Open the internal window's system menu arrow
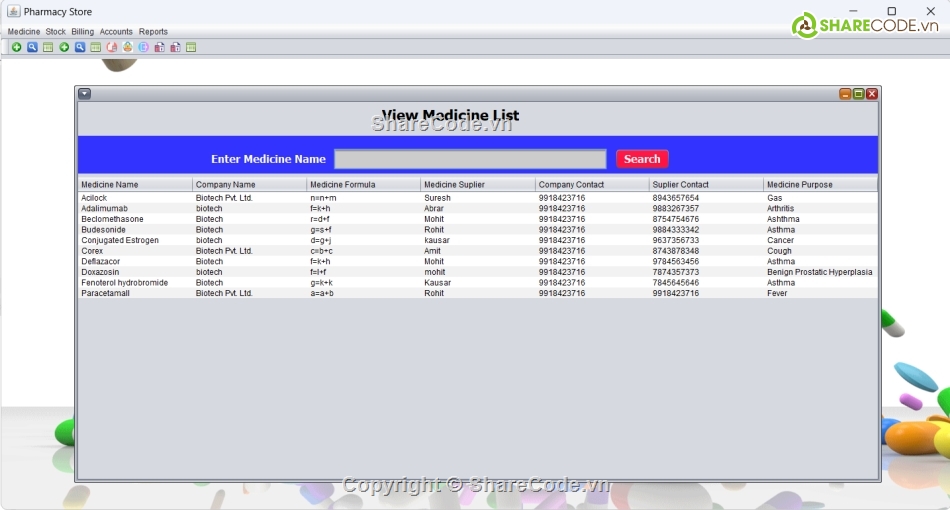This screenshot has width=950, height=510. [x=84, y=94]
